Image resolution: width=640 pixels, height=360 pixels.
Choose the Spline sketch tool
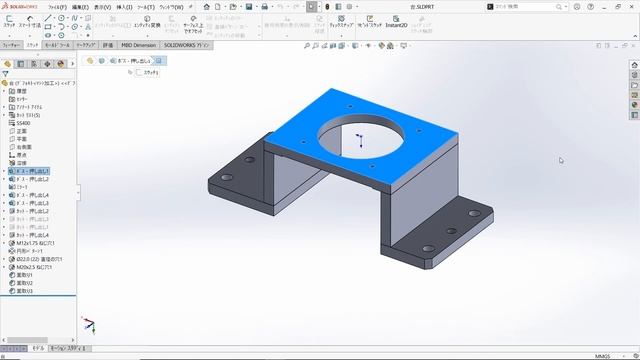pos(74,18)
